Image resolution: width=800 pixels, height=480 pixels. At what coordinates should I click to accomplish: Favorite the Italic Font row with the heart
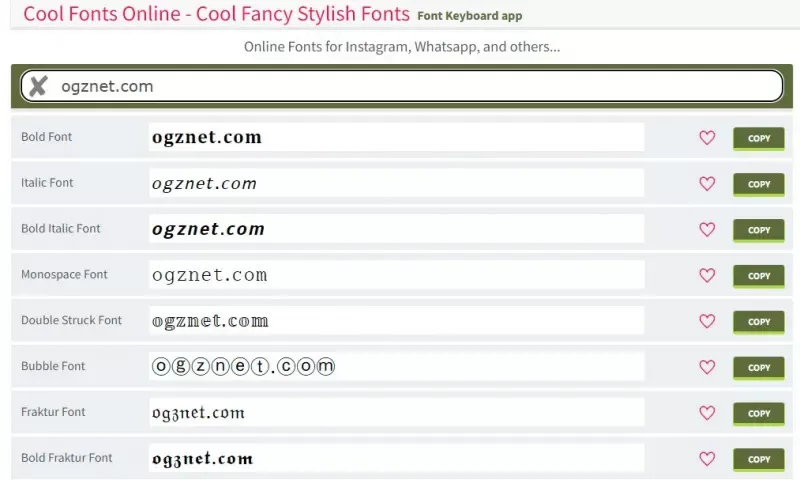pos(707,184)
